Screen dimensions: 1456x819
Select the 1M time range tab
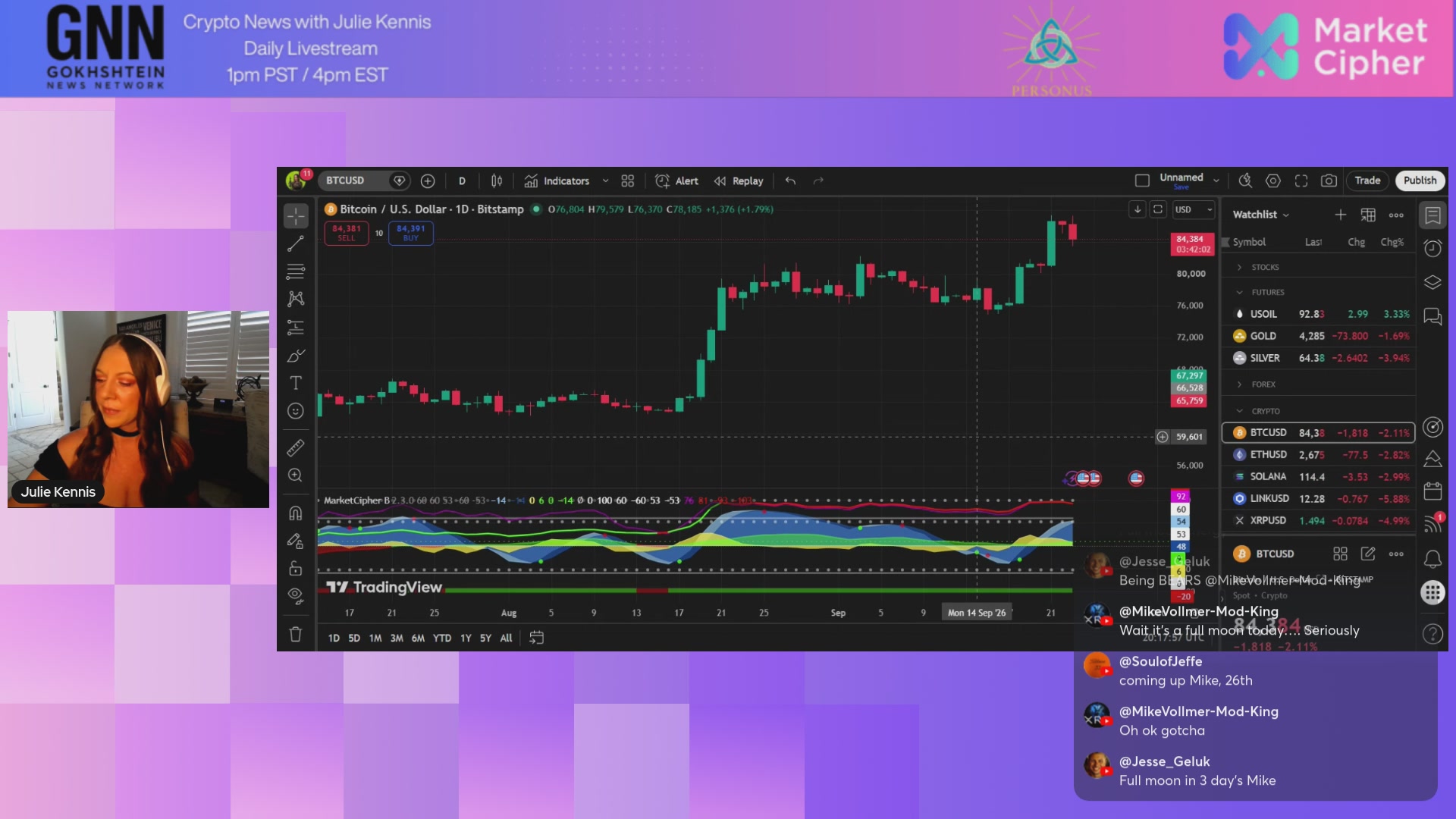click(375, 638)
